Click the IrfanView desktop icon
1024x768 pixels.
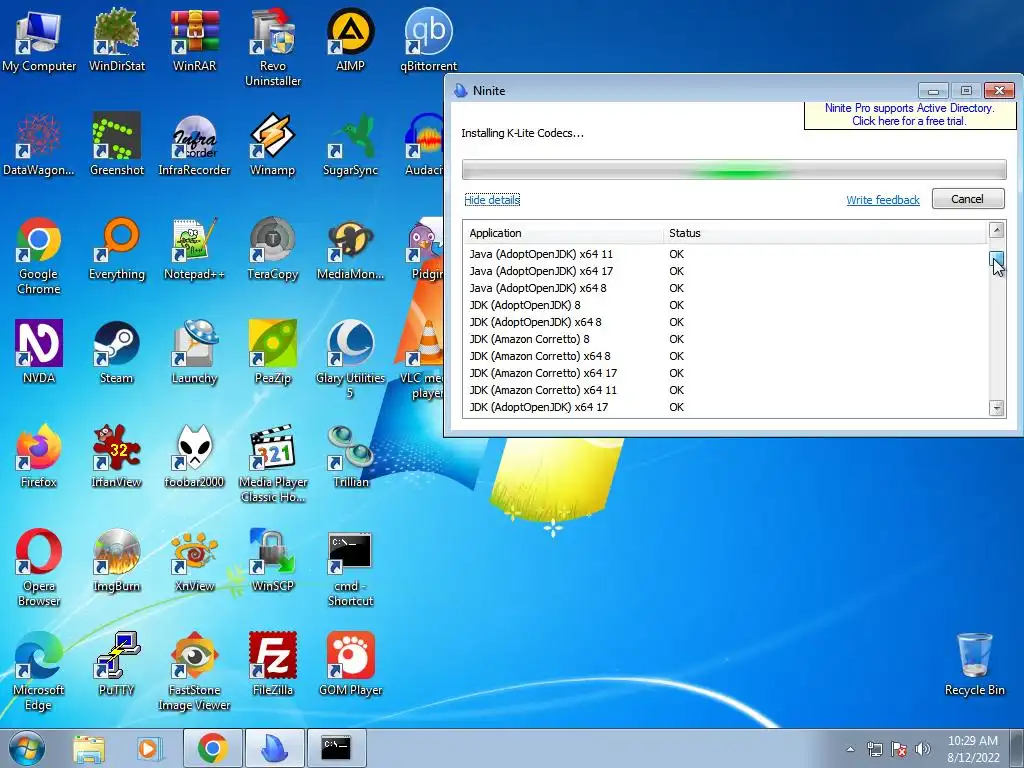coord(116,456)
